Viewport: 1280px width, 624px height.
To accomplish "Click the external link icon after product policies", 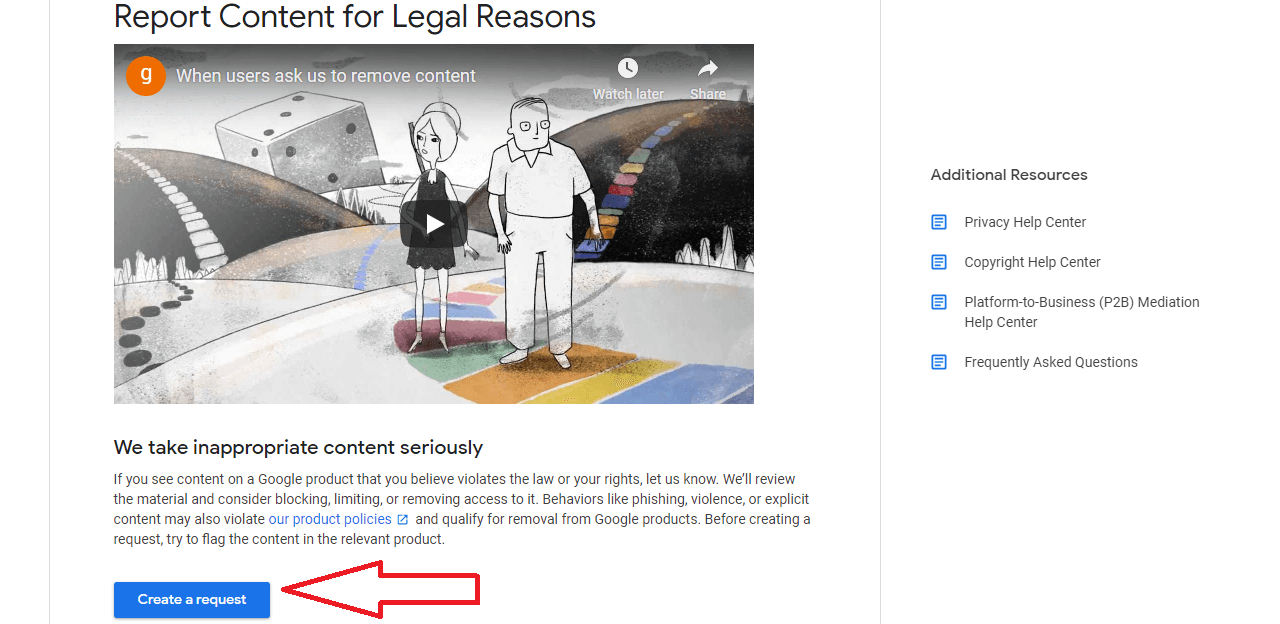I will coord(403,520).
